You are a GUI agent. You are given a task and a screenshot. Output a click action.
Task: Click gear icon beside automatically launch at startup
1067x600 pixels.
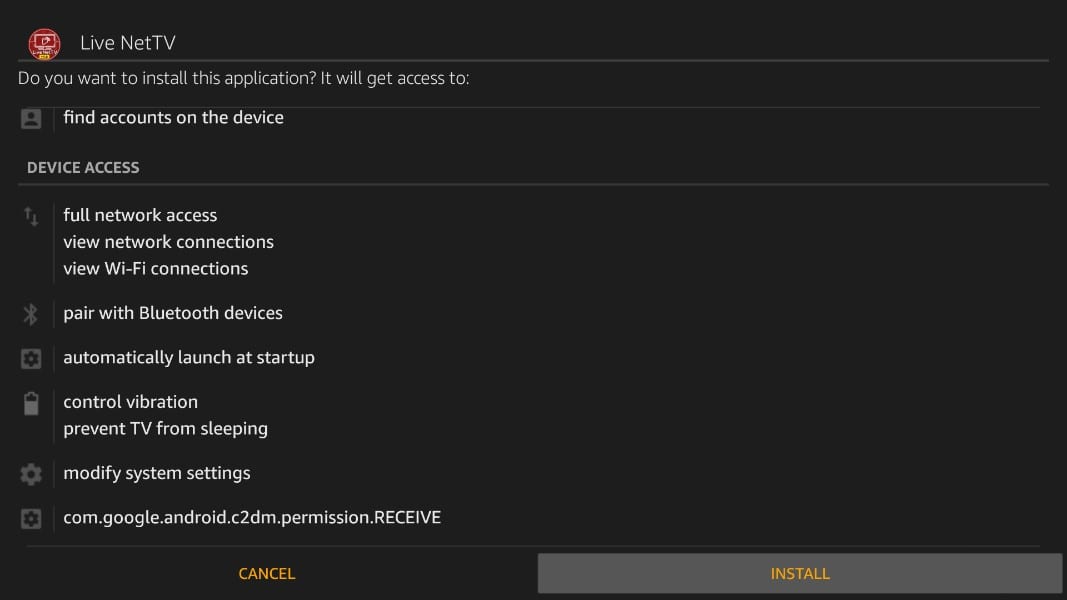tap(31, 358)
